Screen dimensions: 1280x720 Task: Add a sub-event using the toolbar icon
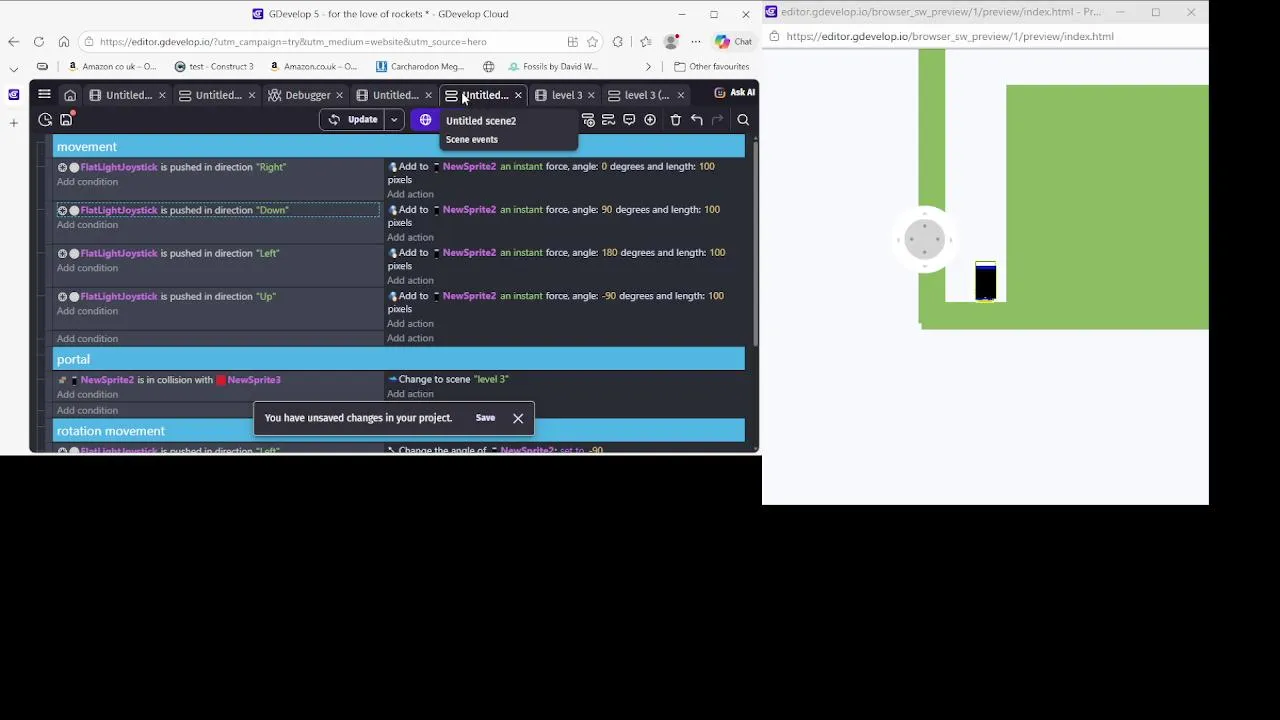pyautogui.click(x=608, y=120)
